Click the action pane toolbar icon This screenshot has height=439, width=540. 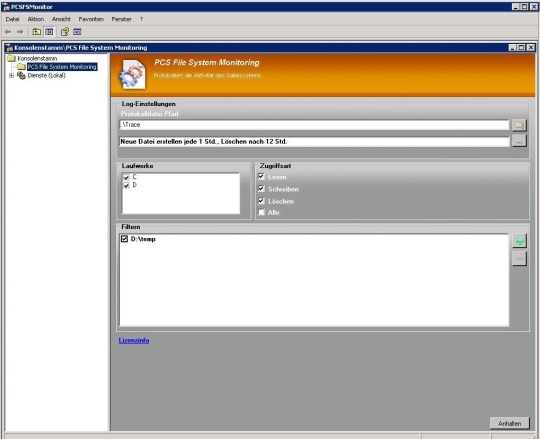[77, 32]
